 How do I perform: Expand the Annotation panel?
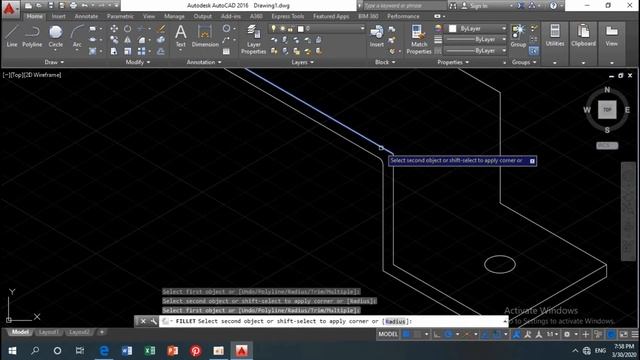pyautogui.click(x=204, y=62)
